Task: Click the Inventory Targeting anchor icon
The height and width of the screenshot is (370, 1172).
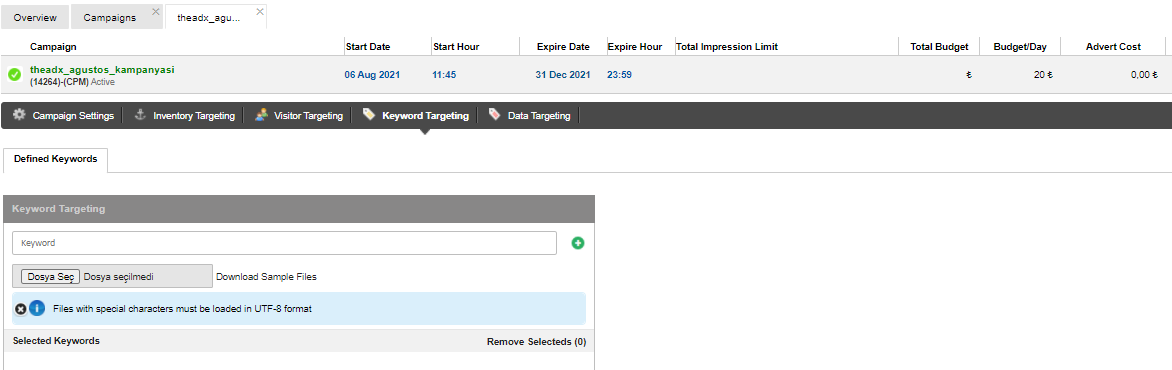Action: (x=140, y=115)
